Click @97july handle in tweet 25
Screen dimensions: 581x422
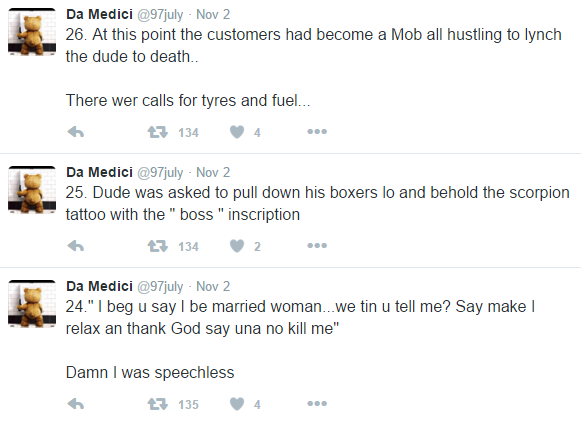[x=160, y=173]
